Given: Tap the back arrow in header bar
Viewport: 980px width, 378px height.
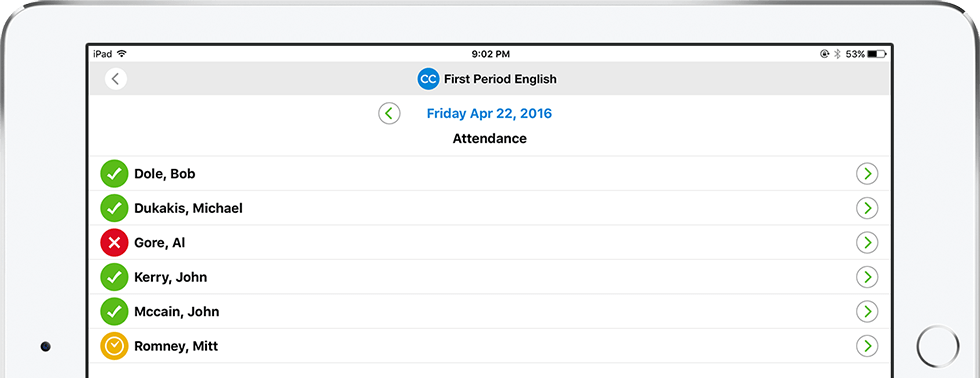Looking at the screenshot, I should 116,79.
